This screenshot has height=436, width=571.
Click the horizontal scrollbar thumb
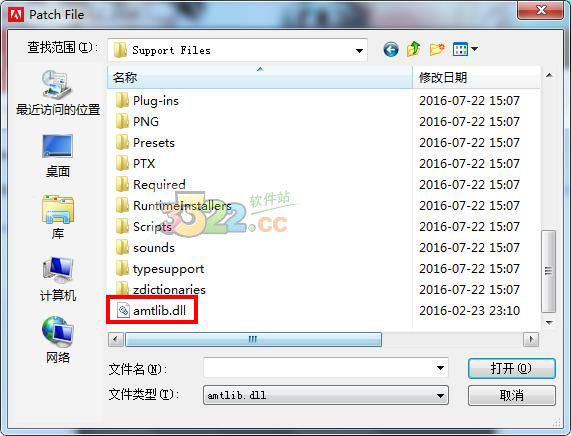253,339
